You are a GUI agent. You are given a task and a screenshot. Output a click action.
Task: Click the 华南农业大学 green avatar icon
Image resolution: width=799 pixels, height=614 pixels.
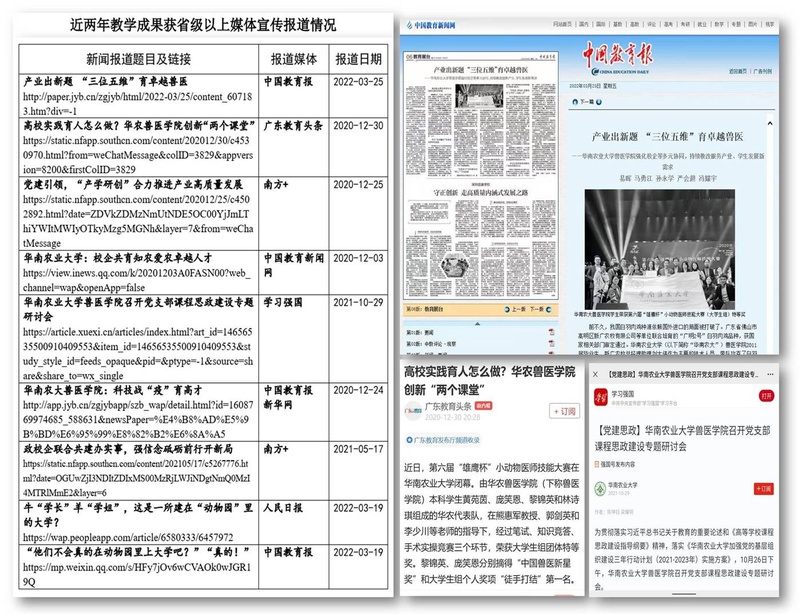point(600,489)
